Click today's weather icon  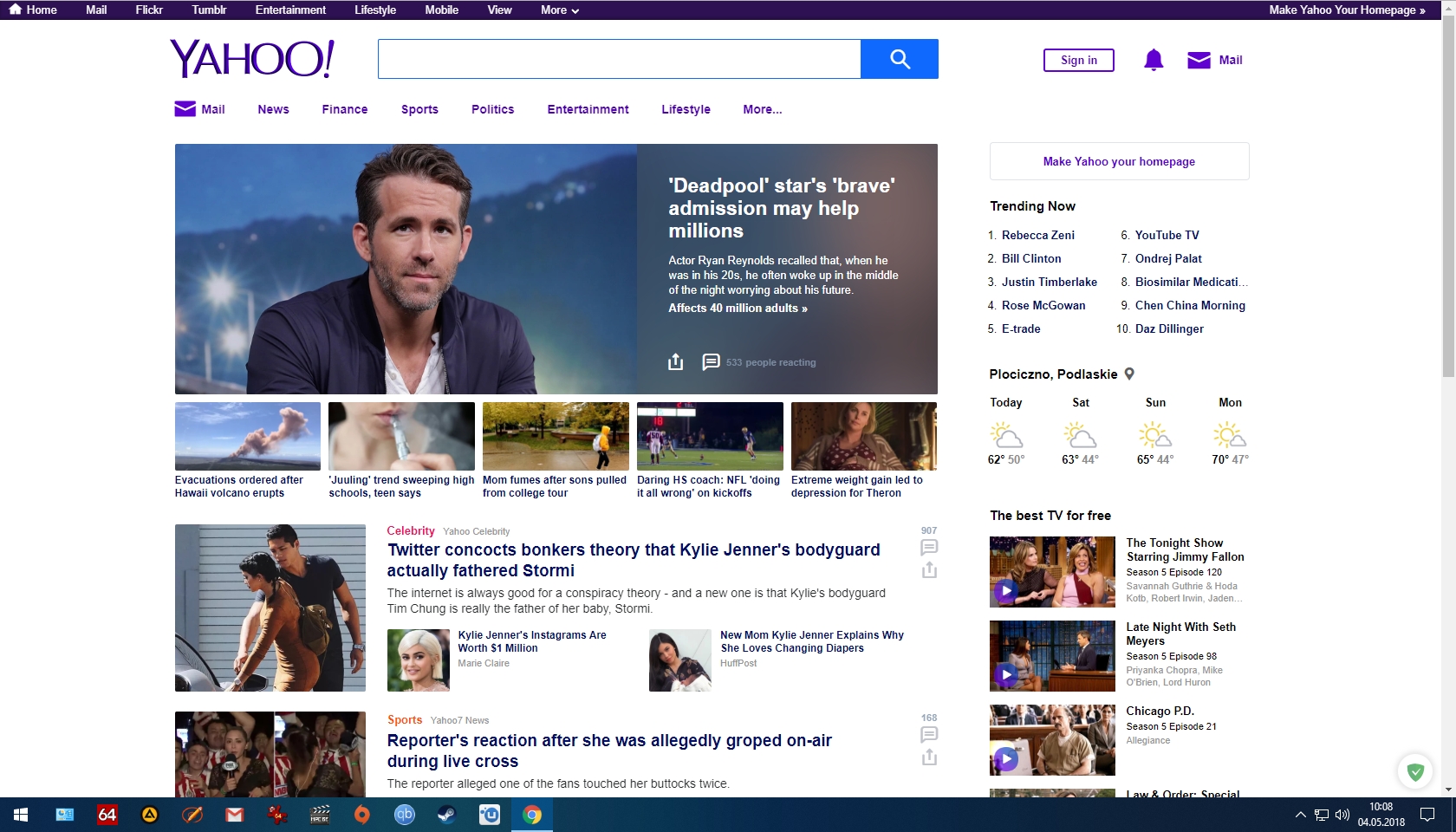click(x=1006, y=434)
